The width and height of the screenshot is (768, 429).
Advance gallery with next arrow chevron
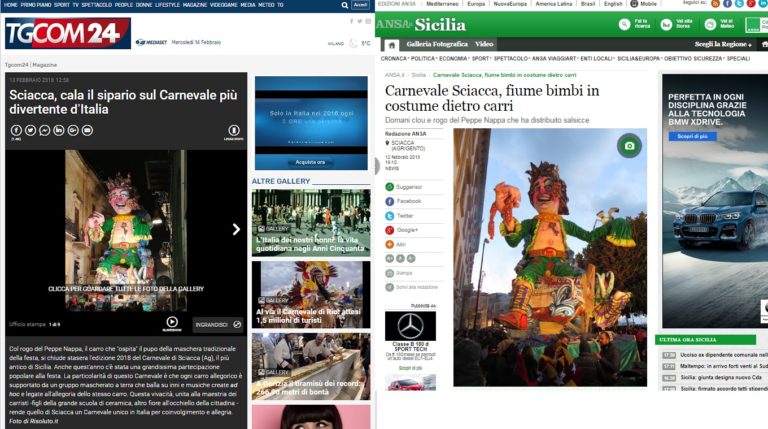click(x=236, y=229)
